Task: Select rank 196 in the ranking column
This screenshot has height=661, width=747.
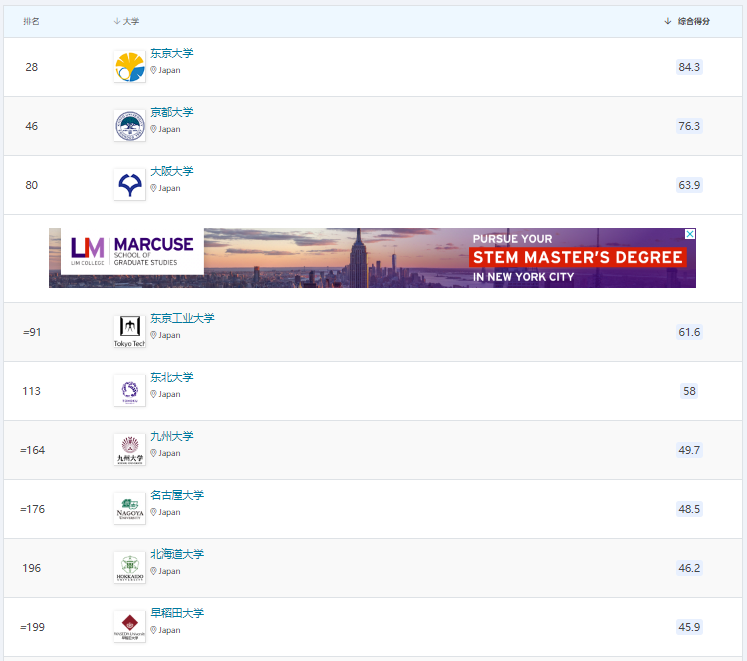Action: tap(31, 569)
